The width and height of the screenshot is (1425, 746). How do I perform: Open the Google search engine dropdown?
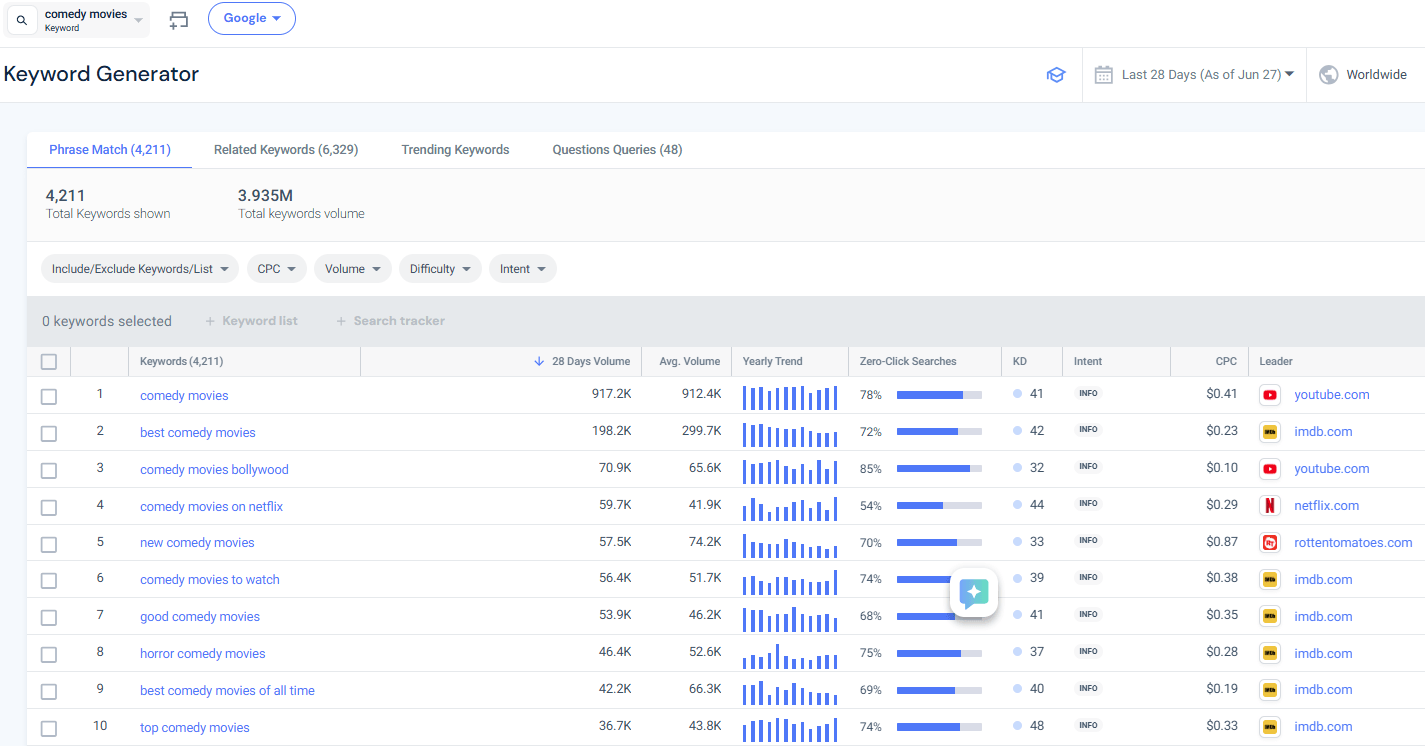(252, 18)
